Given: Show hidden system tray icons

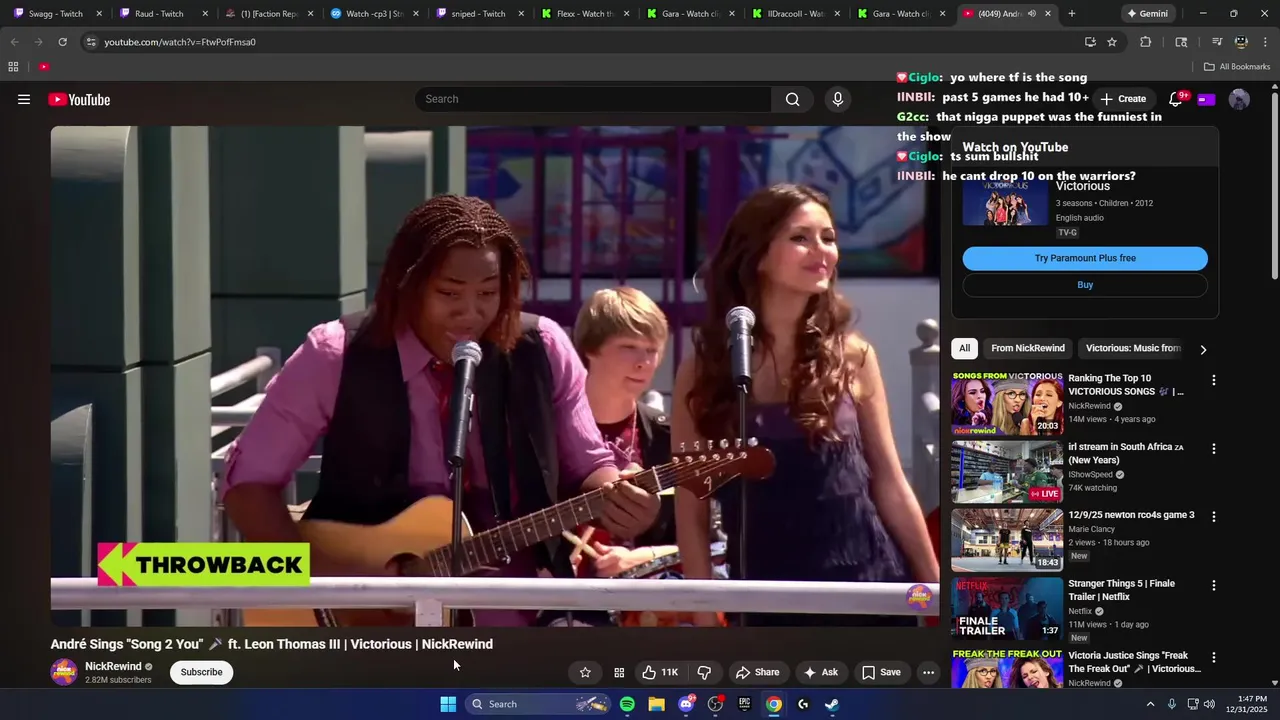Looking at the screenshot, I should coord(1150,704).
